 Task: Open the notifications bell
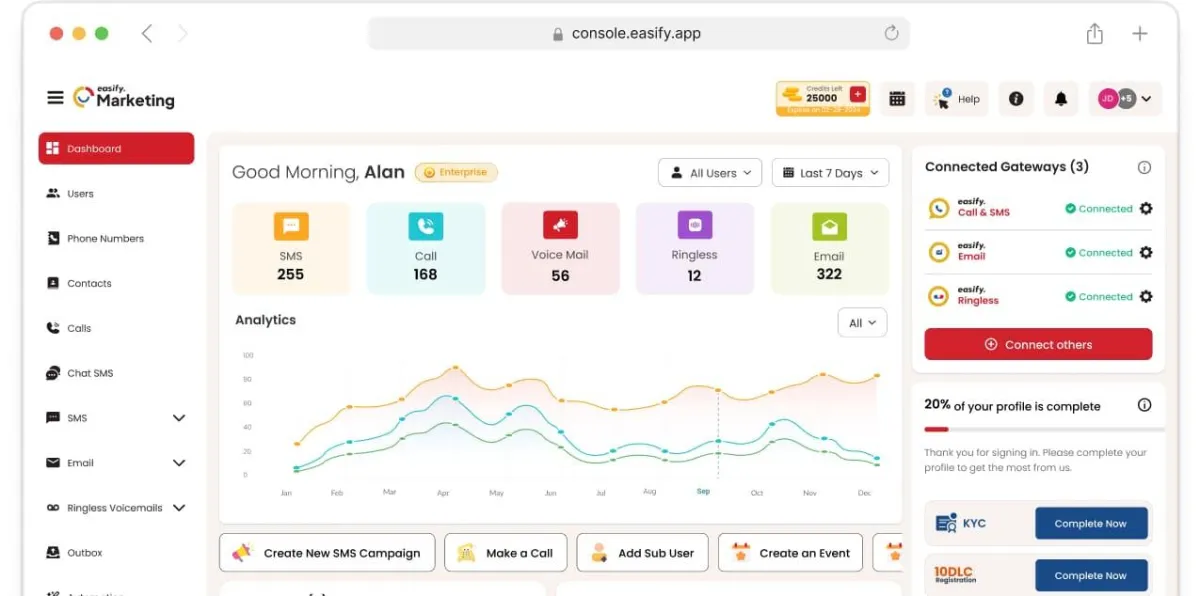(x=1061, y=99)
